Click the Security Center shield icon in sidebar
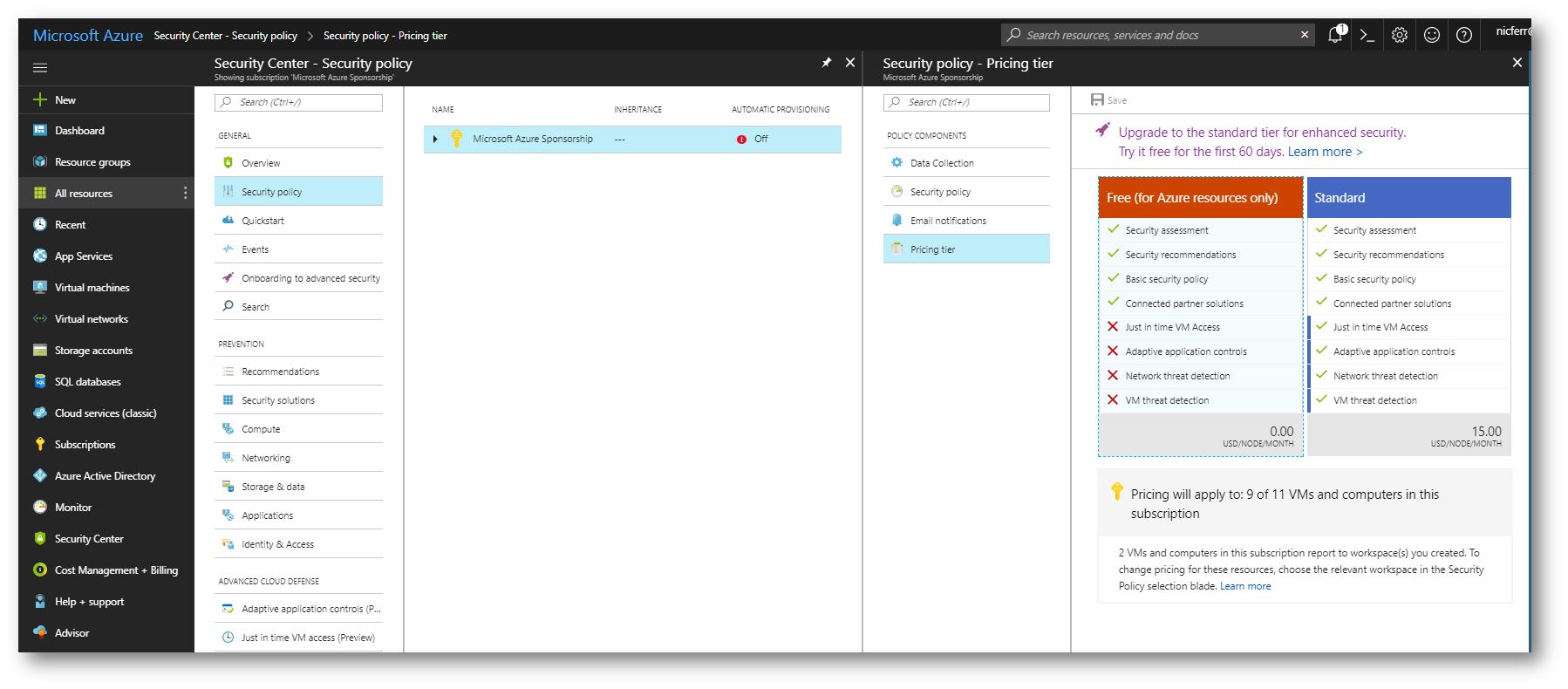The height and width of the screenshot is (689, 1568). pyautogui.click(x=40, y=539)
